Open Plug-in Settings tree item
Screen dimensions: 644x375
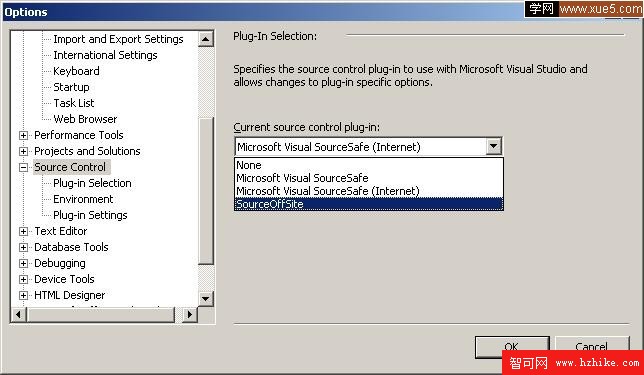tap(90, 215)
